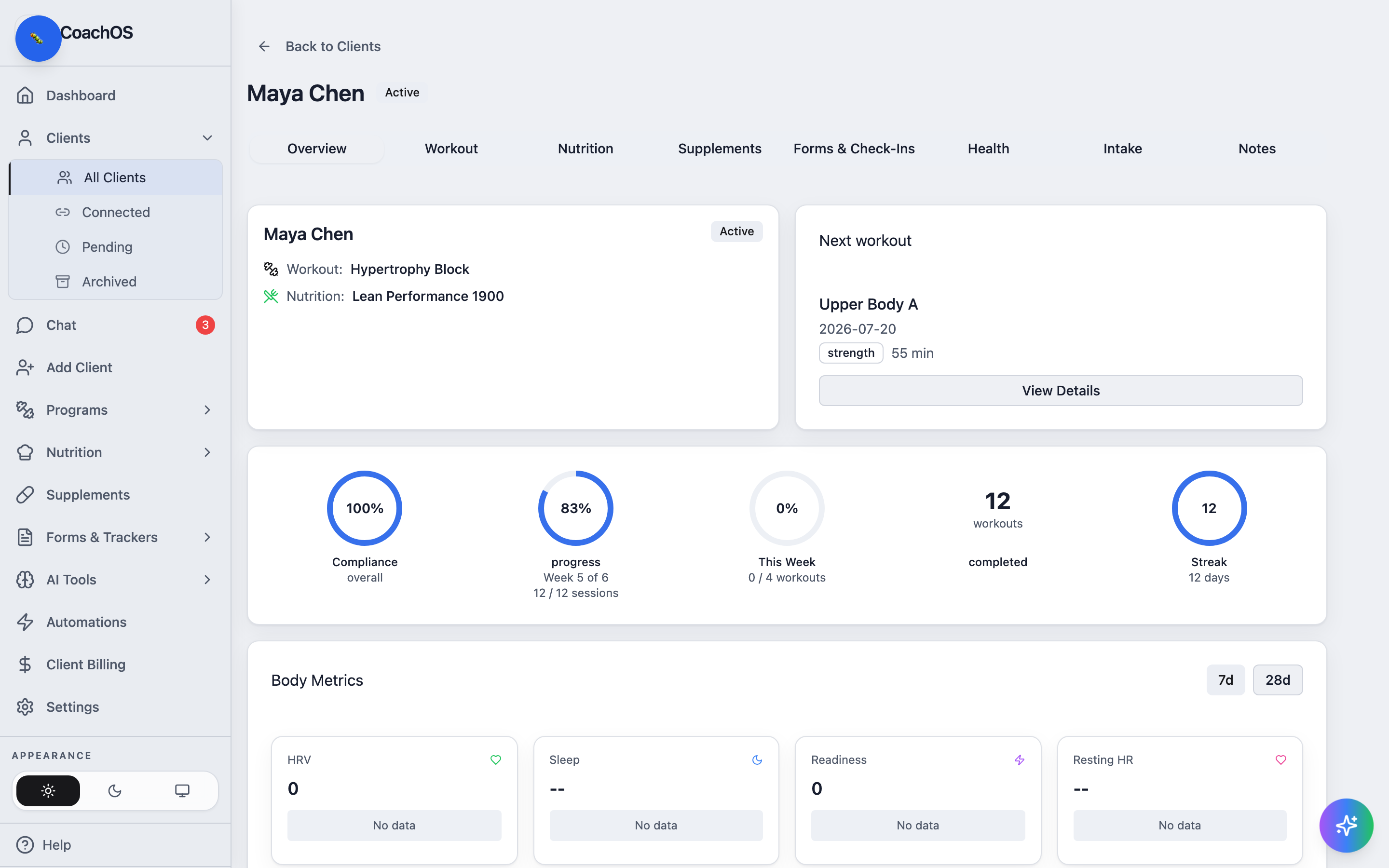Click the 0% This Week ring
This screenshot has width=1389, height=868.
[x=787, y=508]
